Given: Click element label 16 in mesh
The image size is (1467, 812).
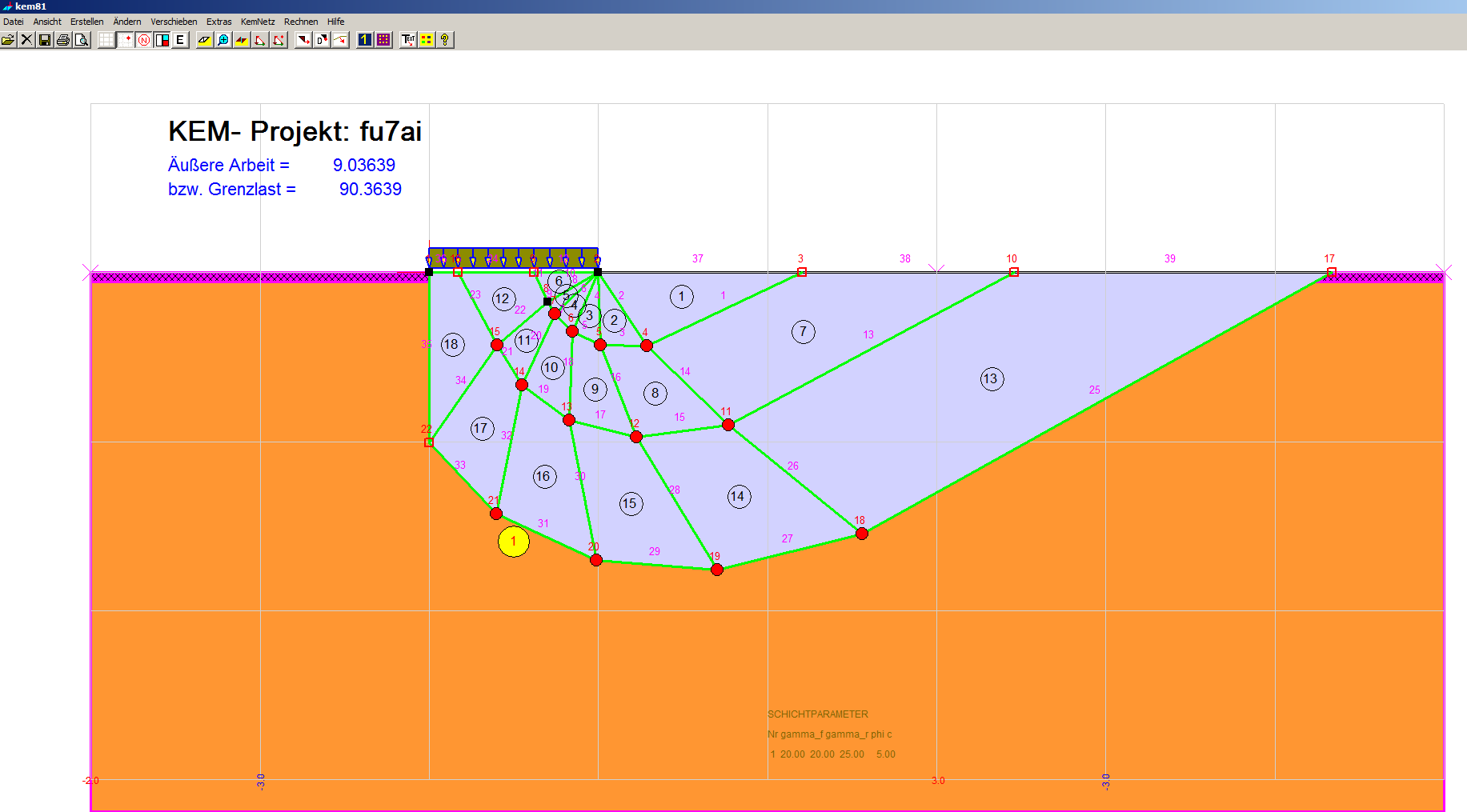Looking at the screenshot, I should [544, 477].
